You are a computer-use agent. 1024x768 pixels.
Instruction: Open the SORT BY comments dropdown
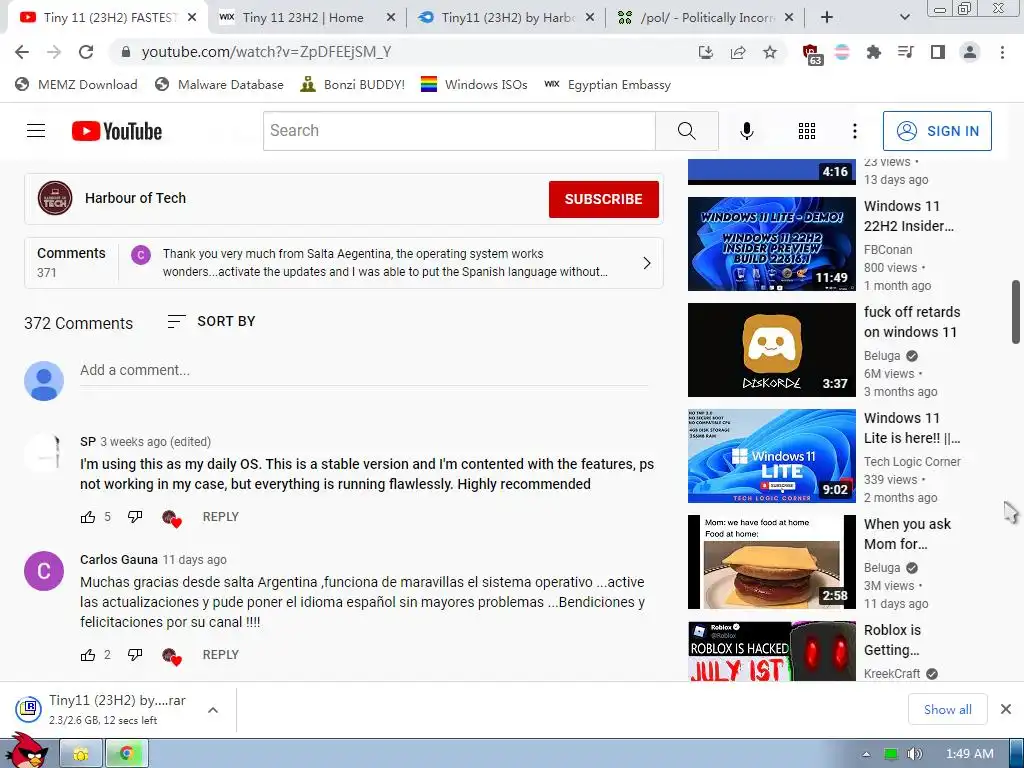point(211,321)
